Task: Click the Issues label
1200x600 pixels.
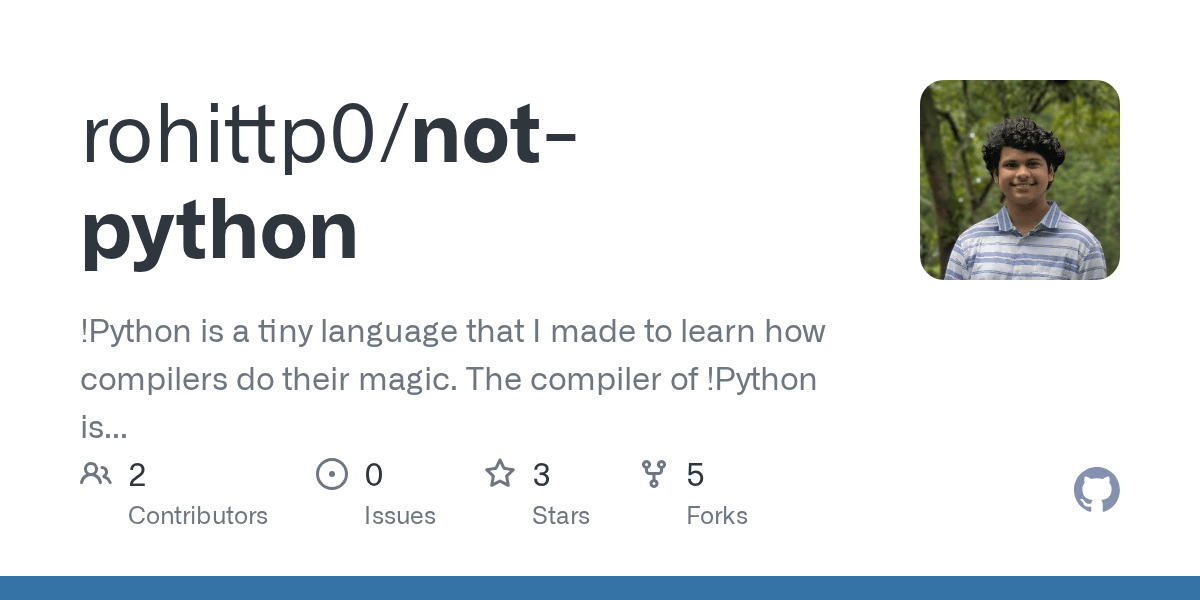Action: pos(400,516)
